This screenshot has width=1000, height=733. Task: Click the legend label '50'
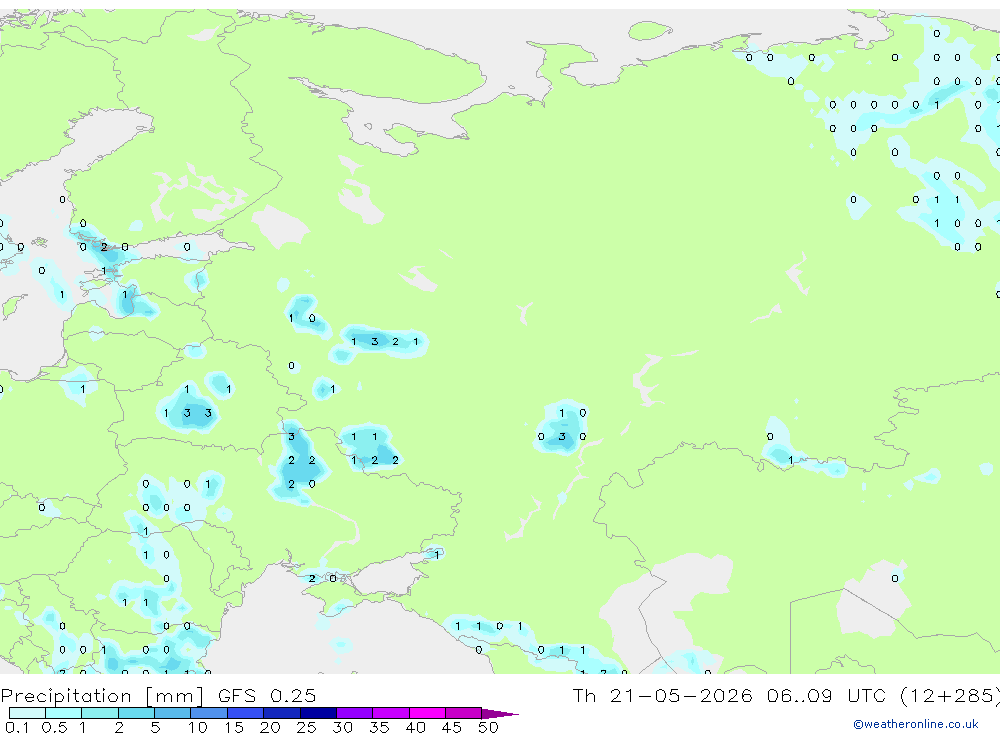point(488,727)
